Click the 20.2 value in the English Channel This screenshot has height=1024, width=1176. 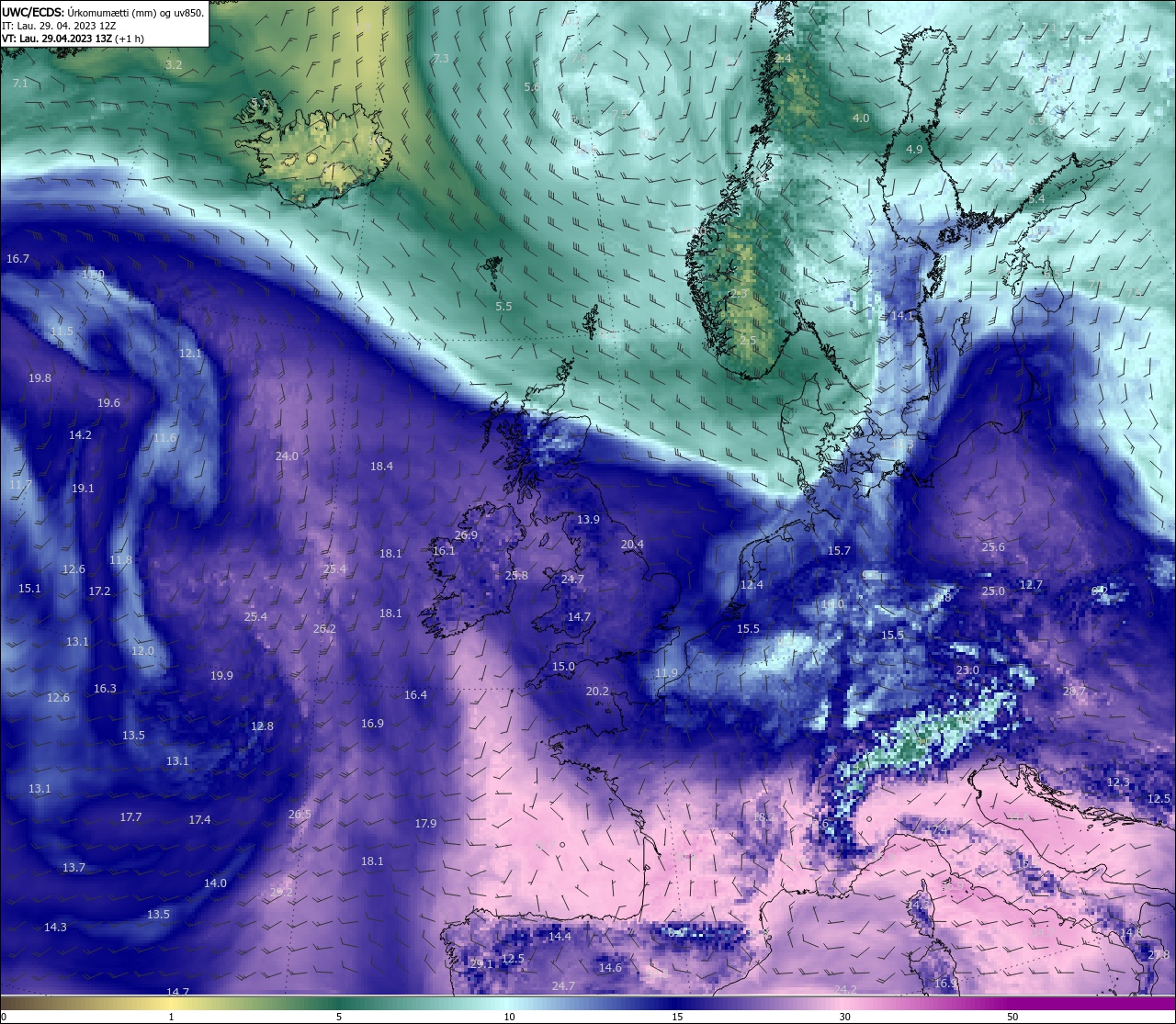point(597,692)
